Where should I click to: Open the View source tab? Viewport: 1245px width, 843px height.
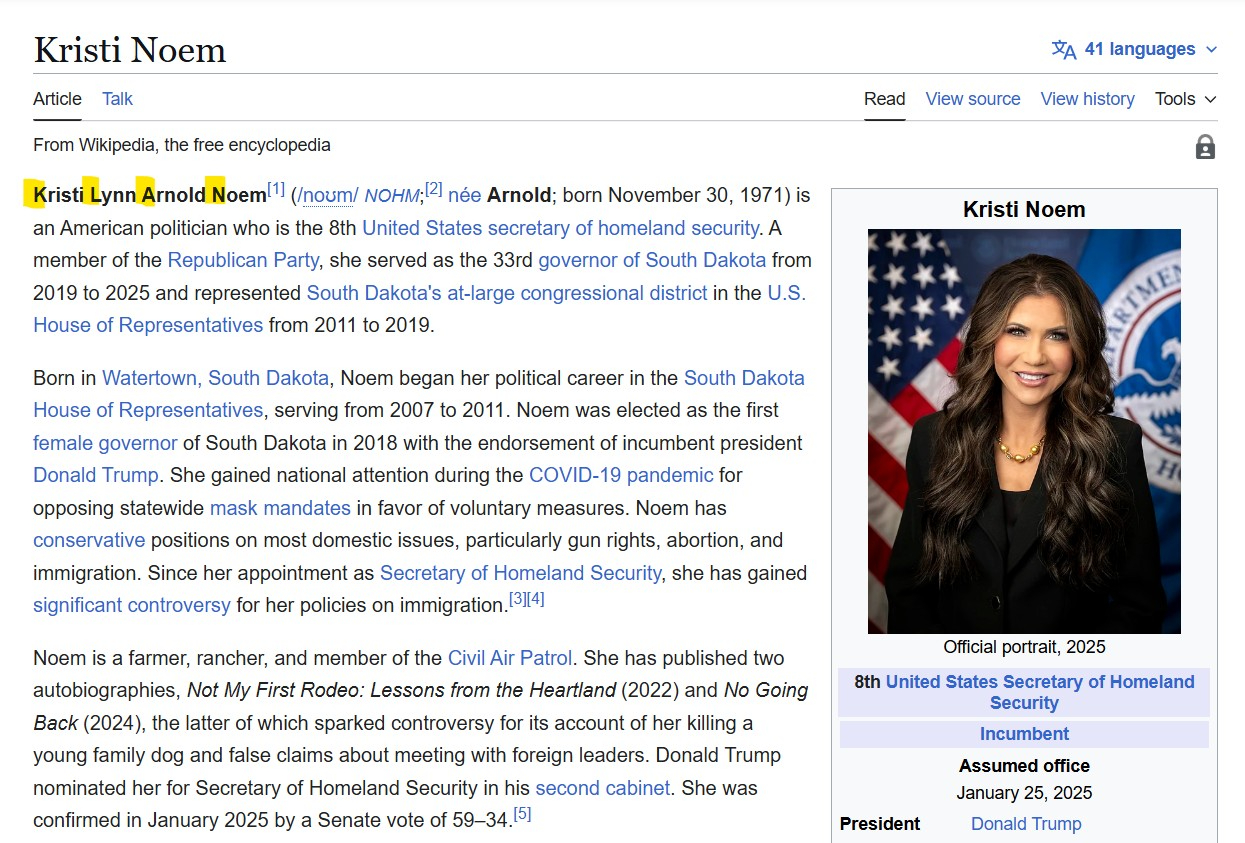click(x=972, y=99)
